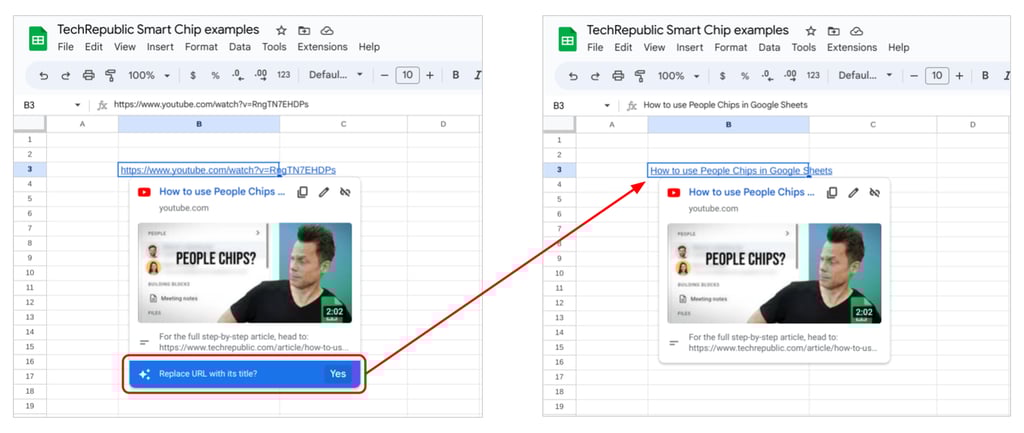Click YouTube URL link in cell B3
Image resolution: width=1024 pixels, height=433 pixels.
[228, 170]
